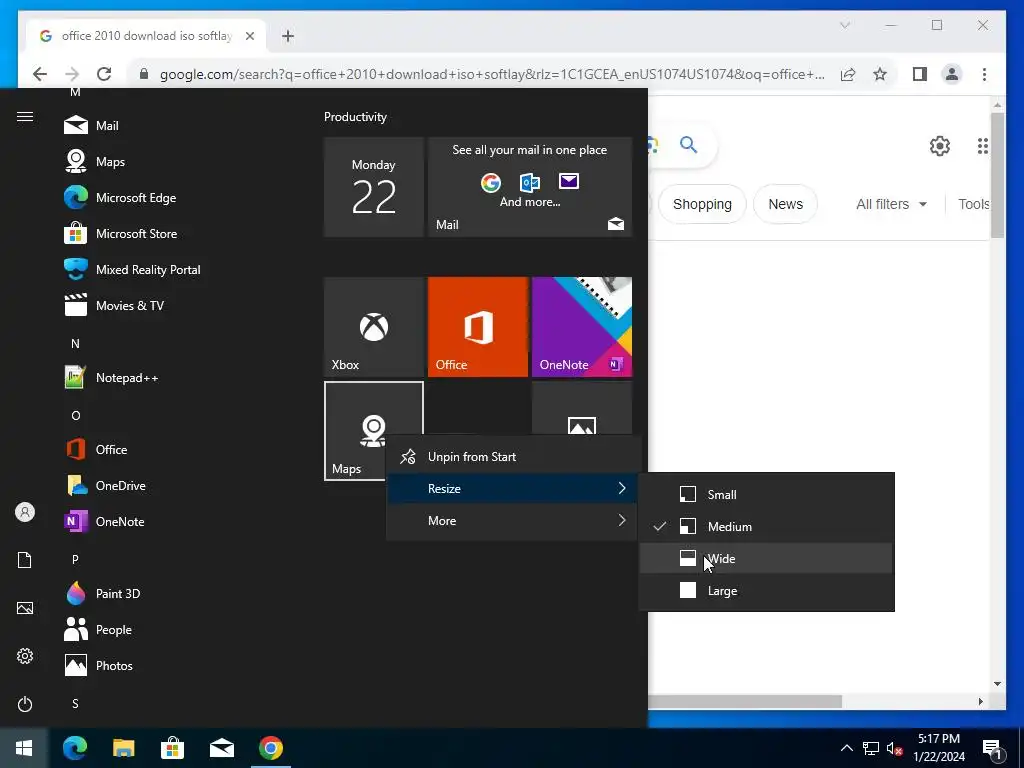Jump to letter P section header
Screen dimensions: 1024x768
click(75, 559)
